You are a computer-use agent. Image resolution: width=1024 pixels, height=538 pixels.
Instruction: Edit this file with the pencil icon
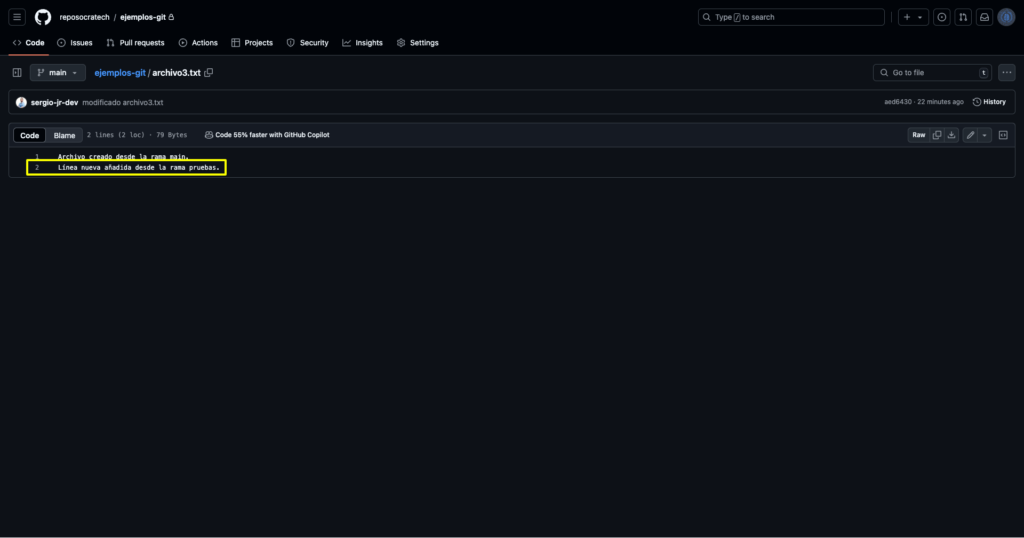pyautogui.click(x=970, y=135)
